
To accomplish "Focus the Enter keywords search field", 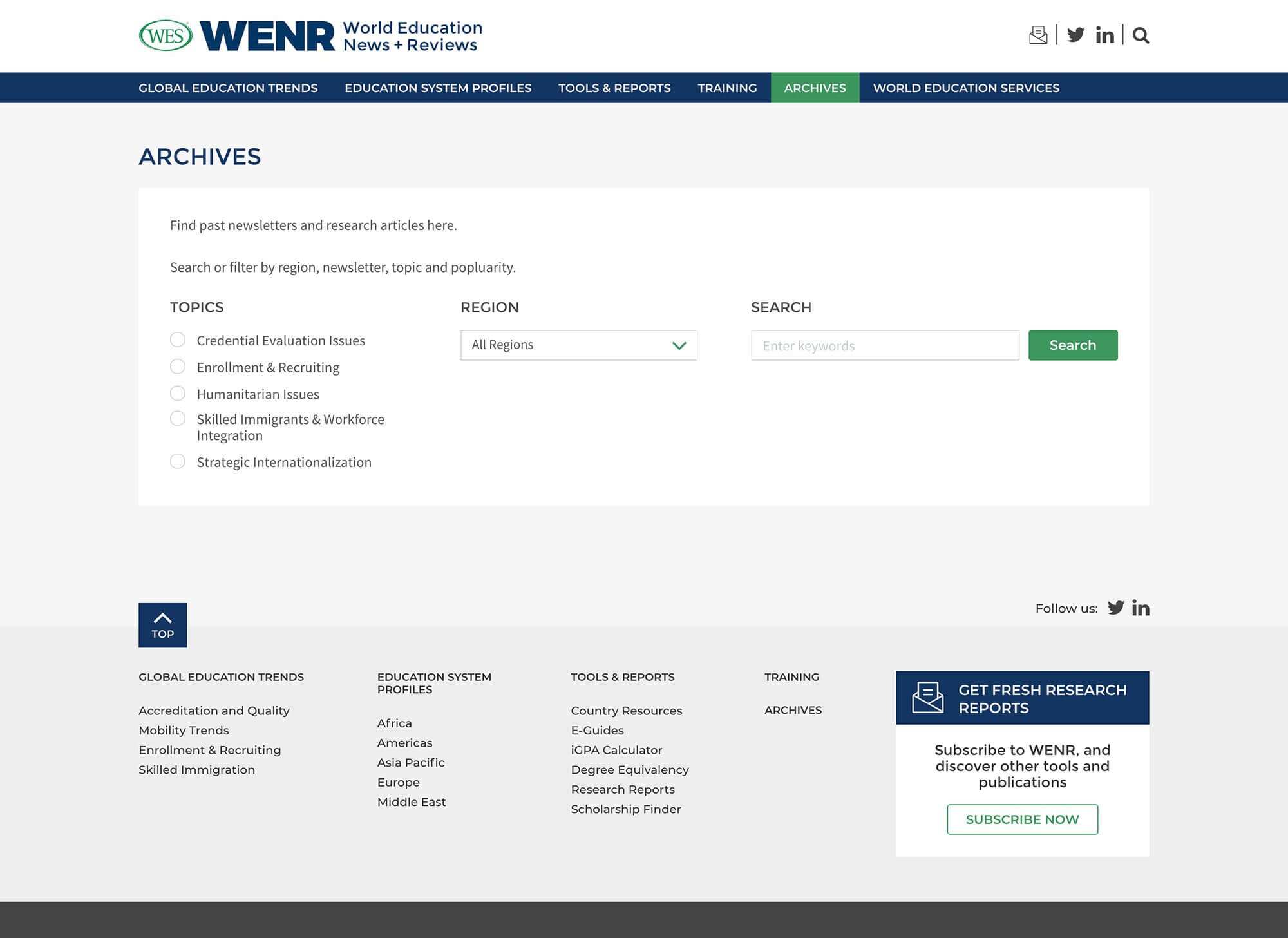I will click(885, 345).
